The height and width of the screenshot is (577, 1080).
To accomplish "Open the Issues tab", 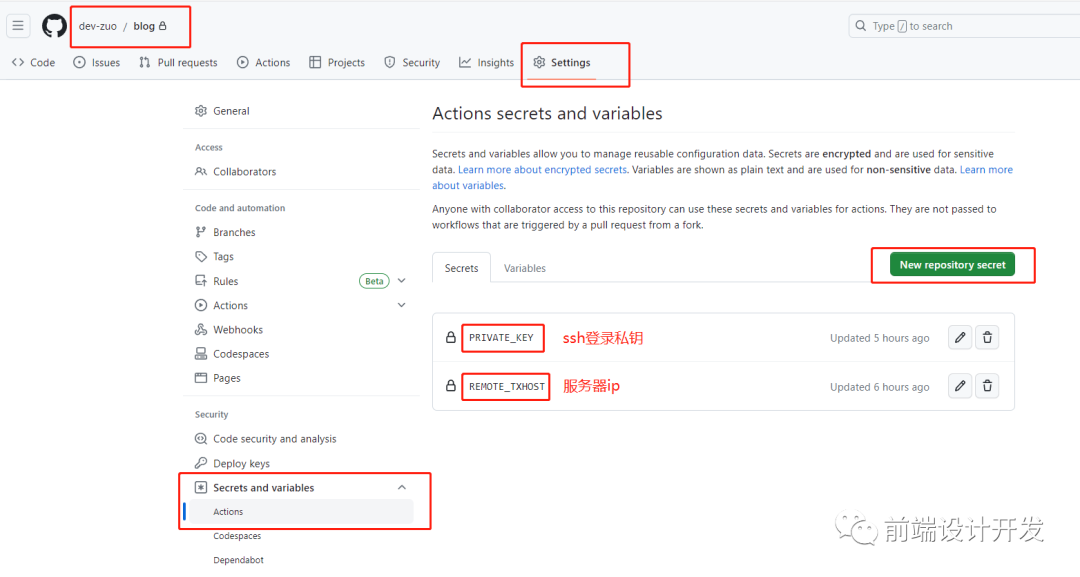I will [96, 63].
